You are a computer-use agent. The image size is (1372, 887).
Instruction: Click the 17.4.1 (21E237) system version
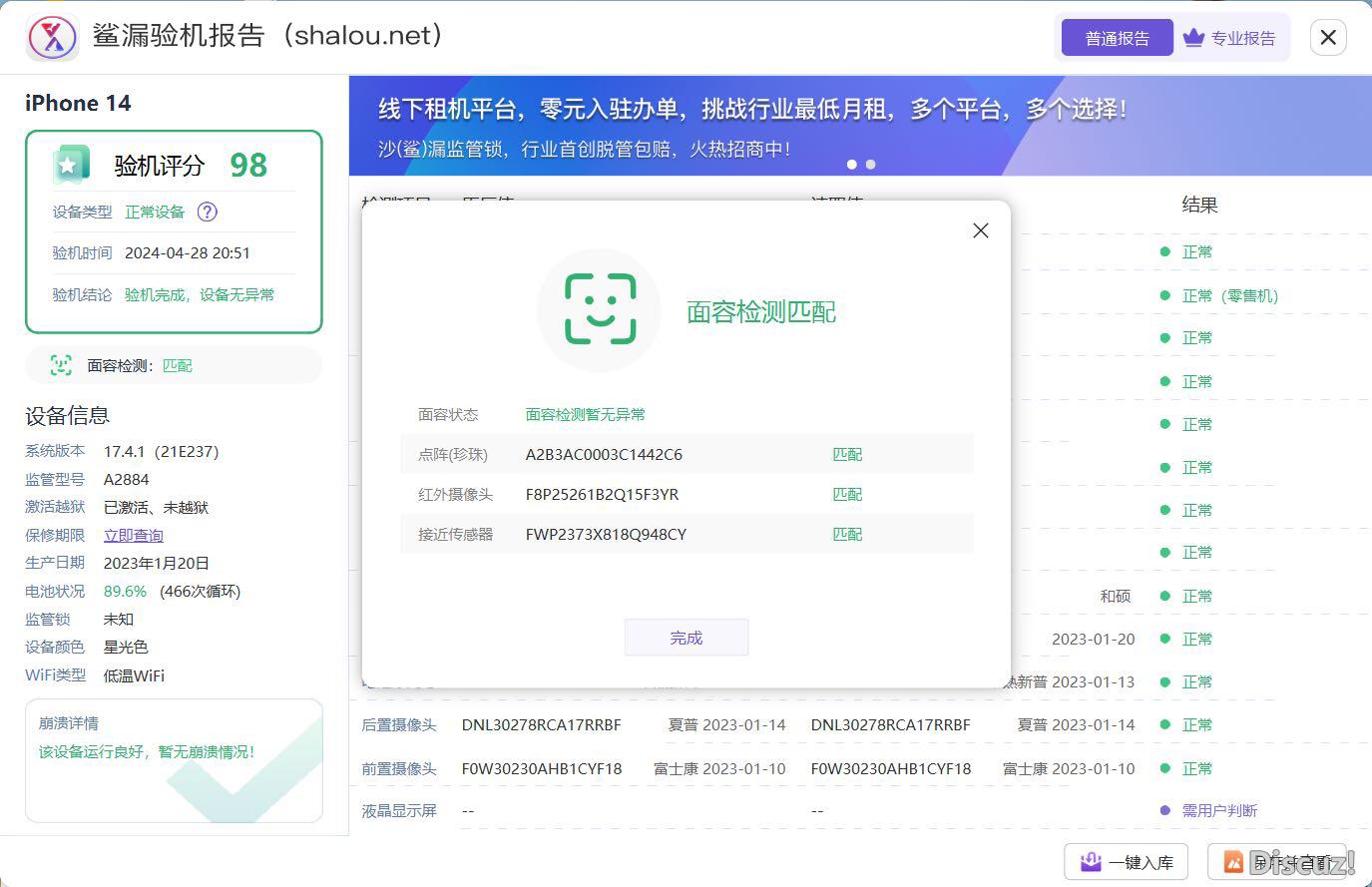(x=161, y=451)
